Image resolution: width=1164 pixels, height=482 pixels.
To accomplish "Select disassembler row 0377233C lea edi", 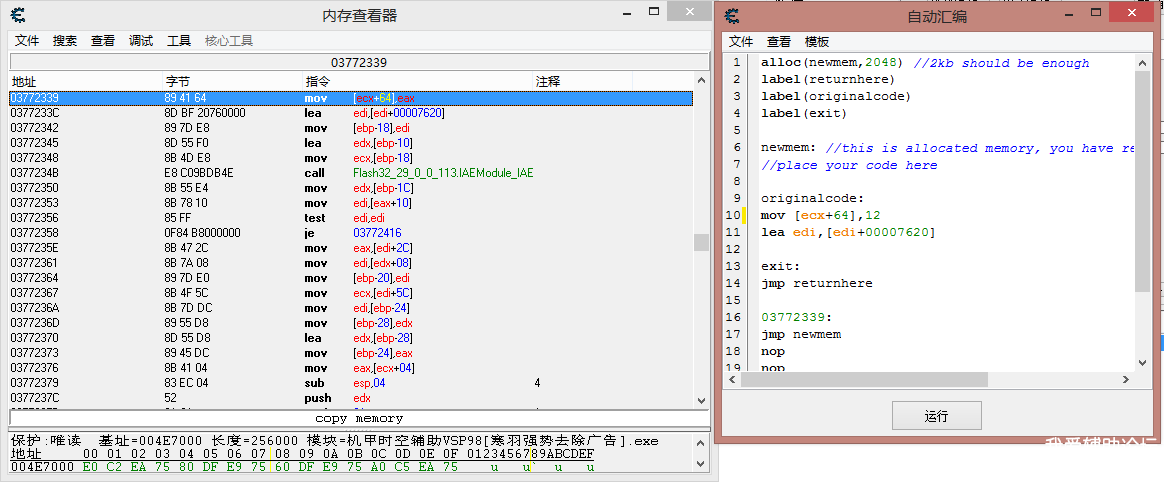I will tap(351, 113).
